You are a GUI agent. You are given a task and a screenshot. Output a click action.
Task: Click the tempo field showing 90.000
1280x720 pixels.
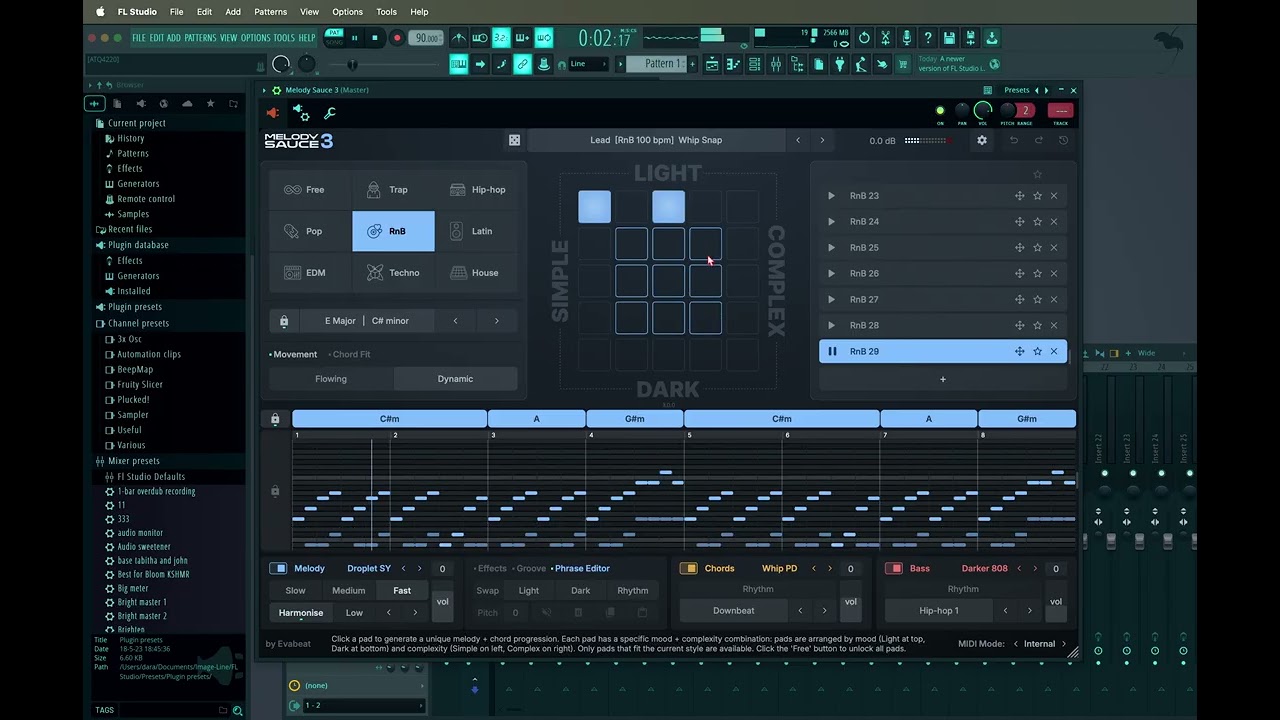click(x=428, y=38)
